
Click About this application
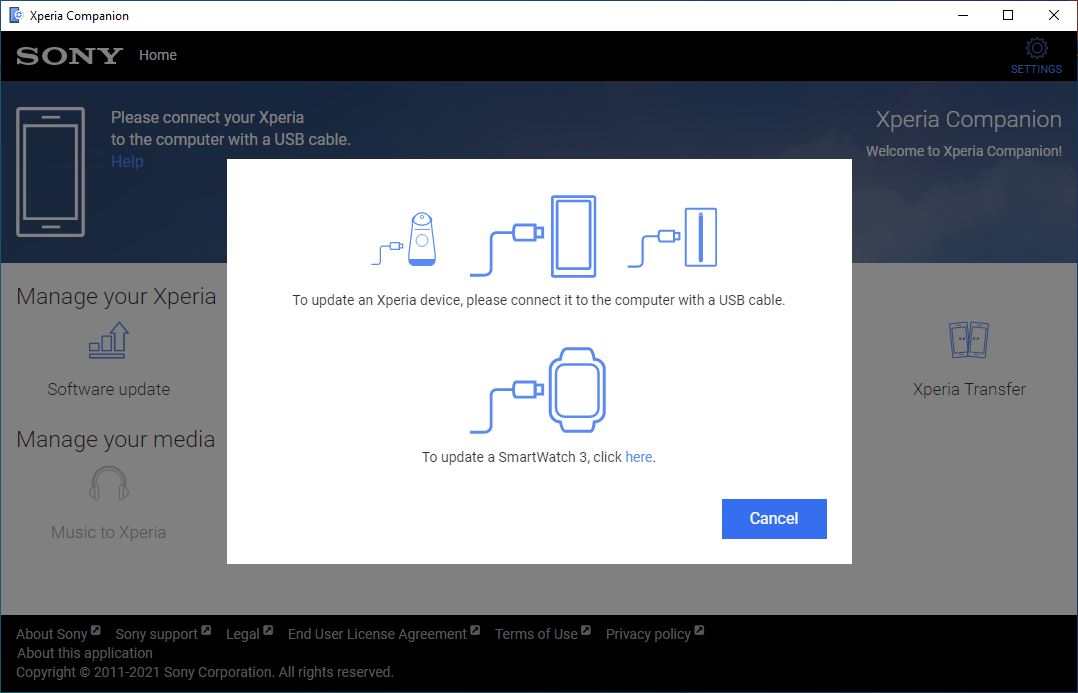point(85,653)
